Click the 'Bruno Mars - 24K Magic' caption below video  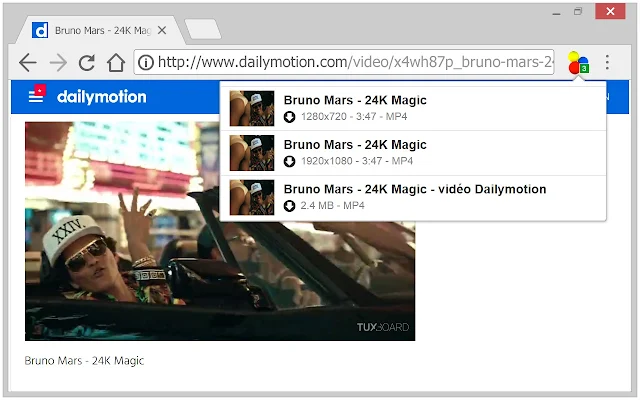tap(84, 361)
